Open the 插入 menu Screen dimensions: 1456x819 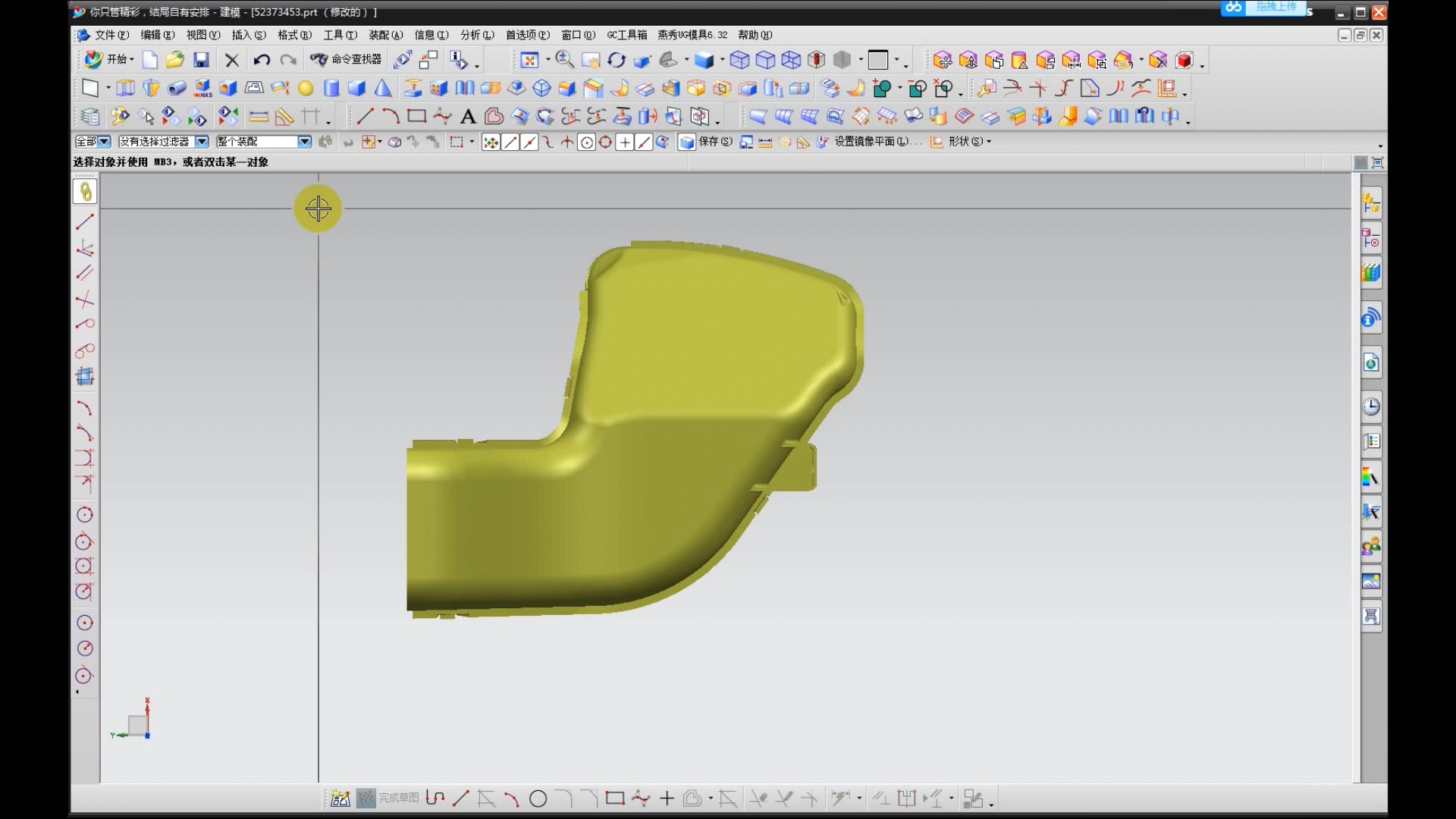tap(248, 35)
